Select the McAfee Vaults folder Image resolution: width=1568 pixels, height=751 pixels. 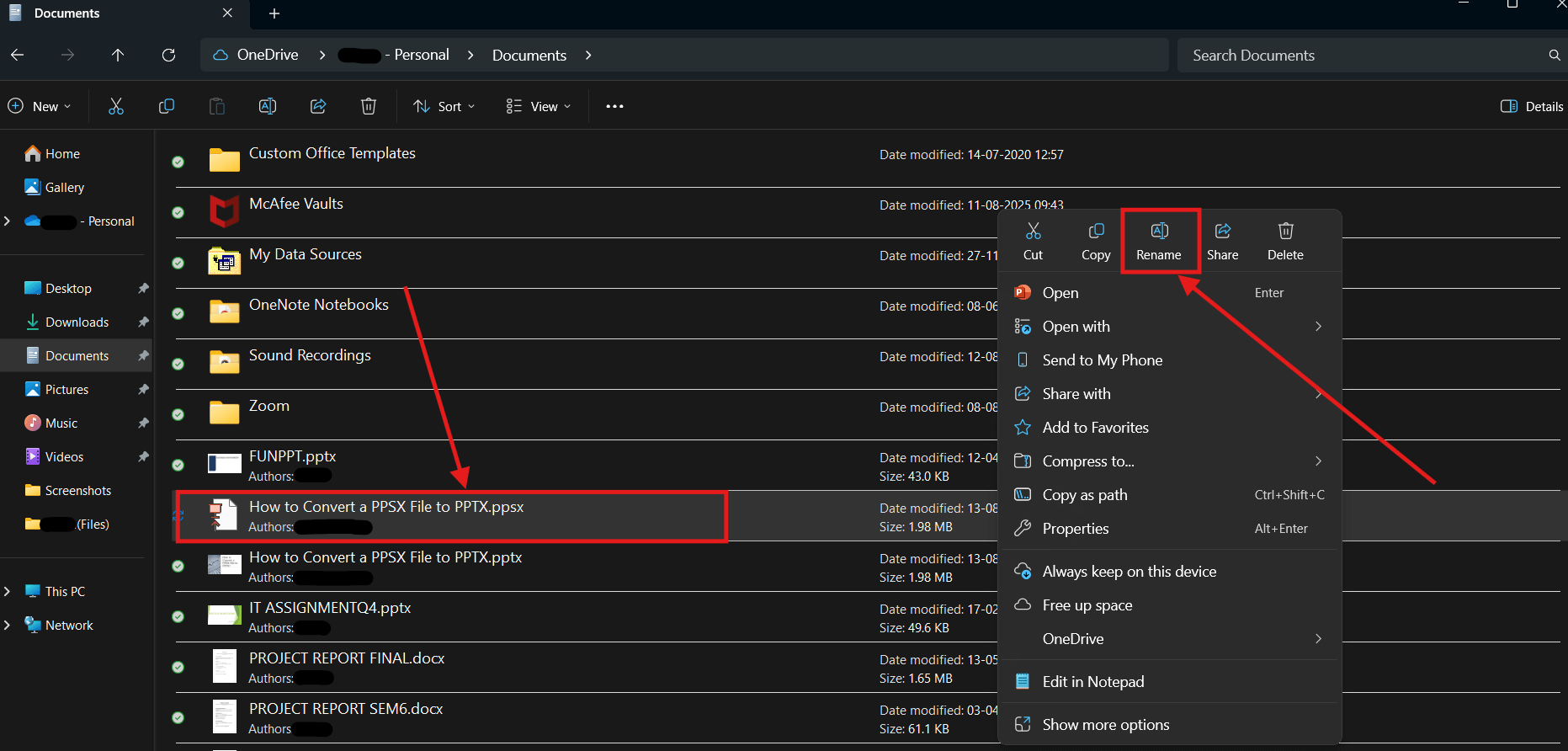(296, 204)
